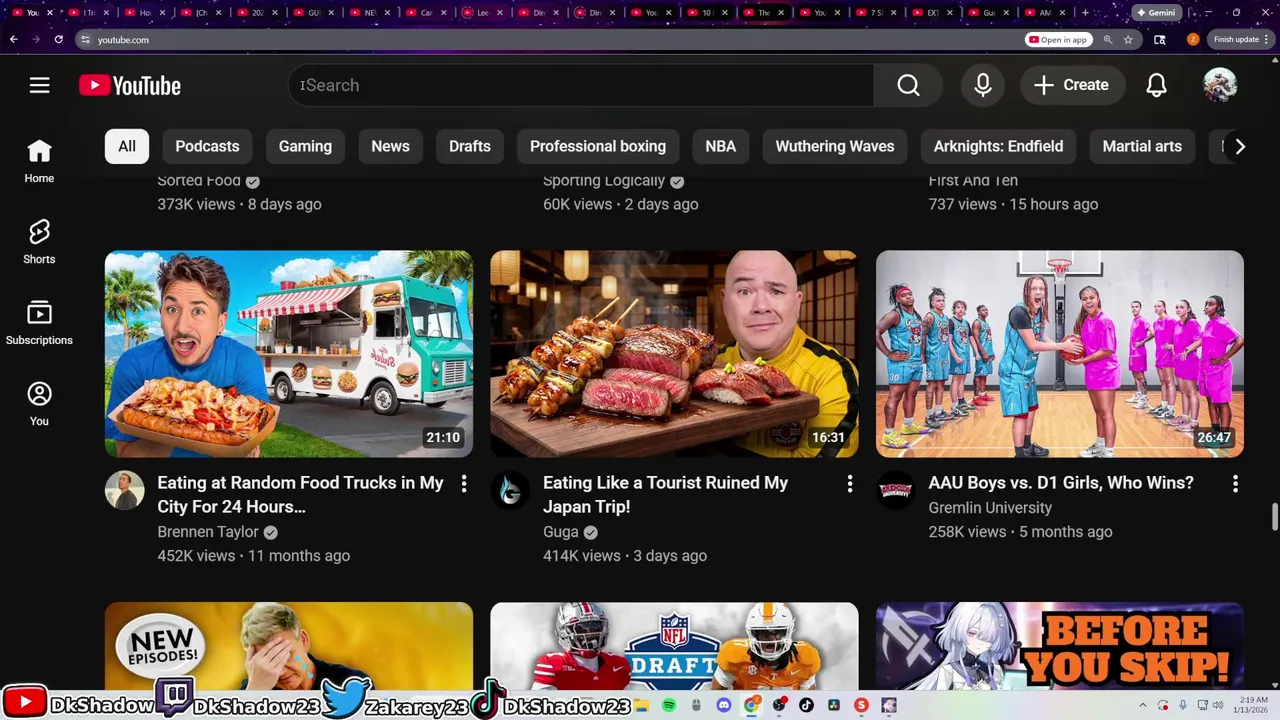Select the Gaming chip
The height and width of the screenshot is (720, 1280).
pyautogui.click(x=305, y=146)
